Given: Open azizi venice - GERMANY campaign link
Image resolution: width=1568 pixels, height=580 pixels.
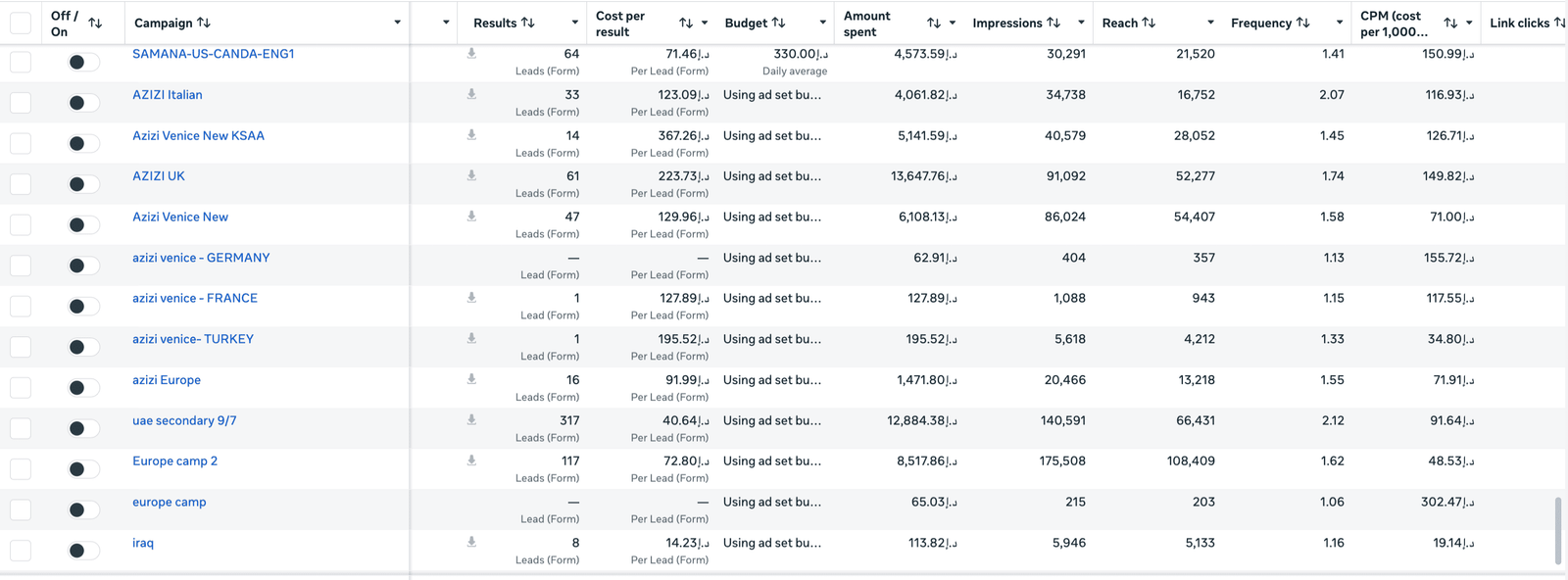Looking at the screenshot, I should (x=201, y=258).
